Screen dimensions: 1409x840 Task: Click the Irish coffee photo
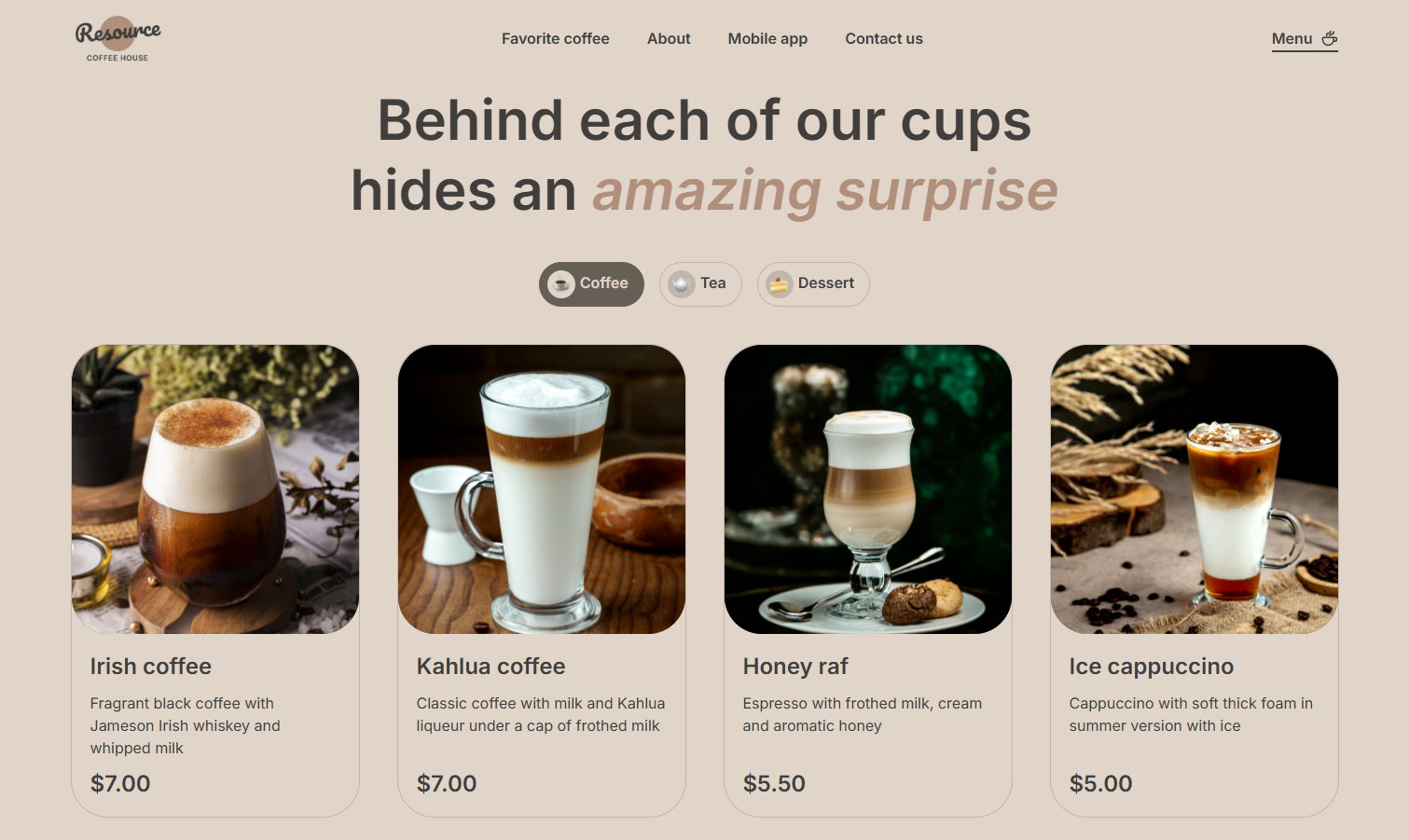click(x=215, y=489)
